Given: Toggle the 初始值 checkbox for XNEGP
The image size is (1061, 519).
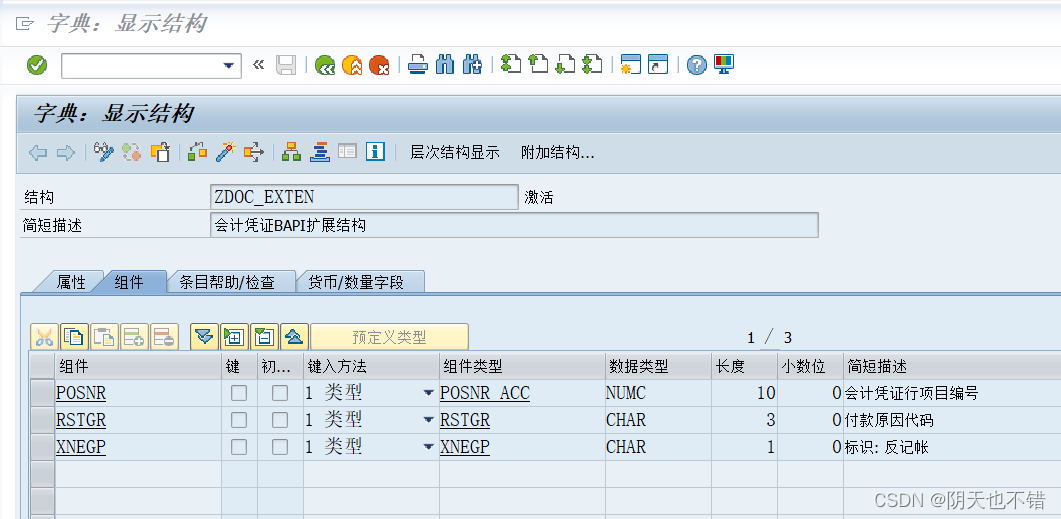Looking at the screenshot, I should (x=279, y=447).
